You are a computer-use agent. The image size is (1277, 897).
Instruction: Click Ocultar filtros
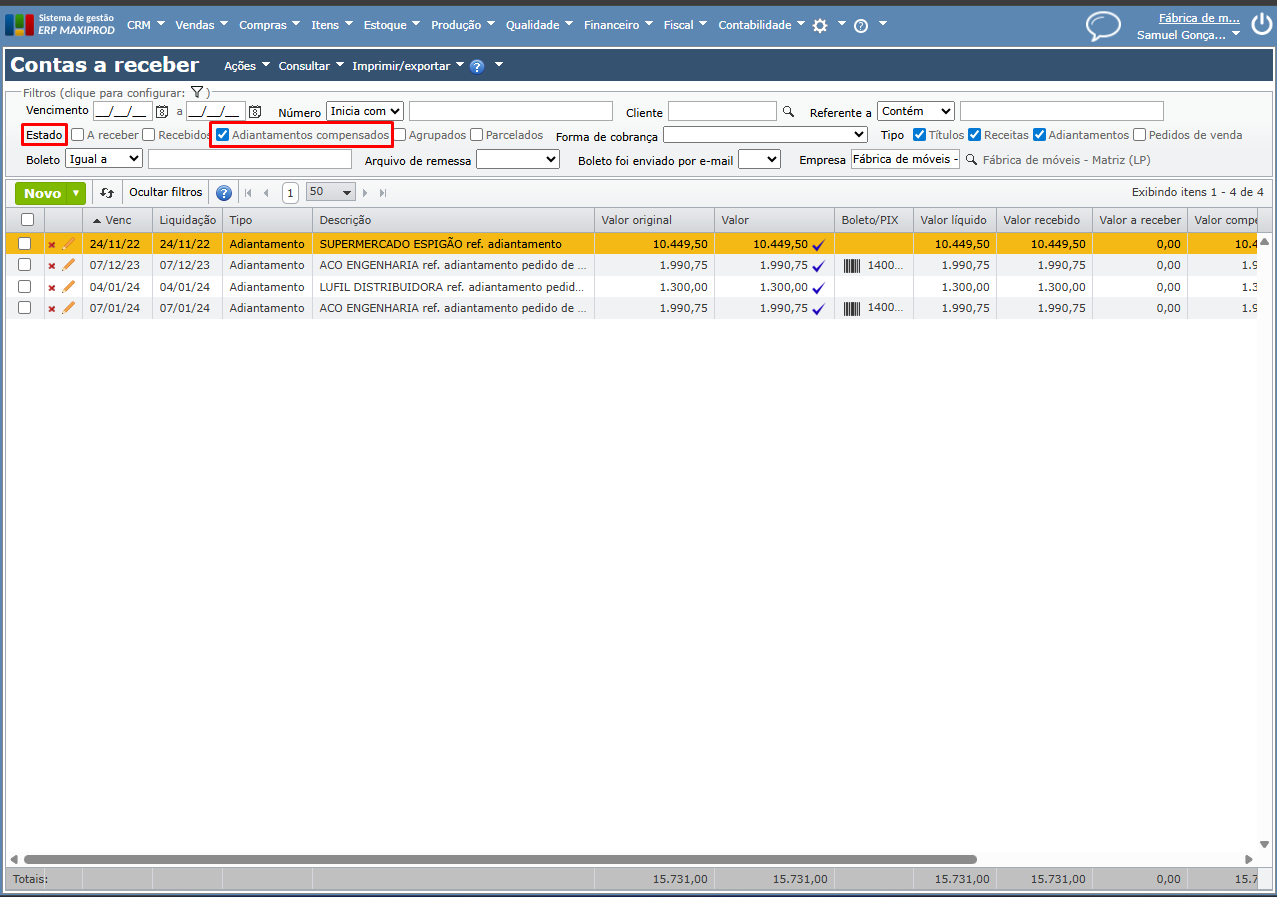click(x=166, y=192)
